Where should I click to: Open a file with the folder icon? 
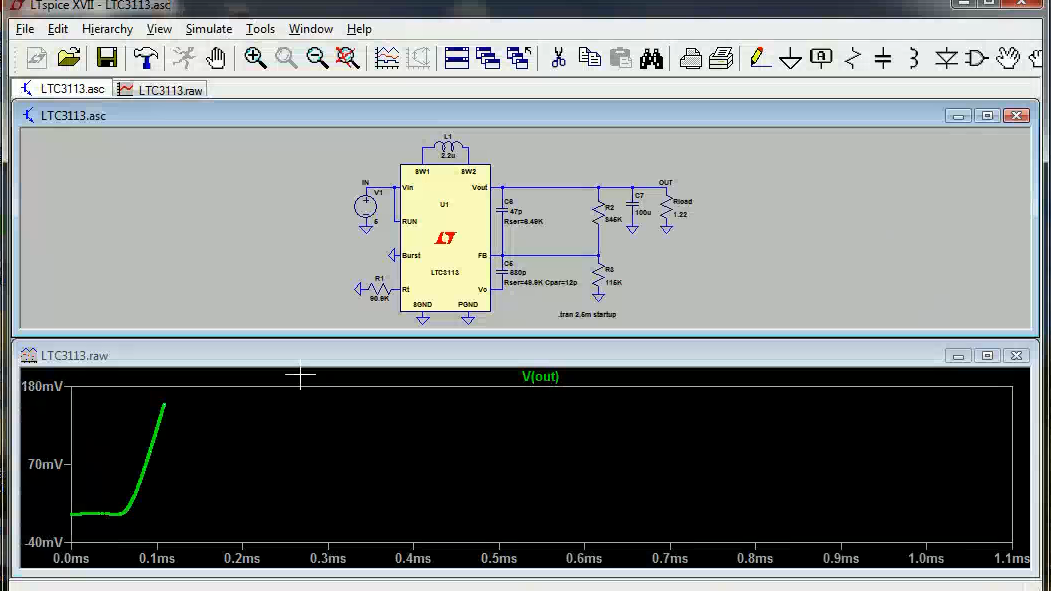pyautogui.click(x=69, y=58)
